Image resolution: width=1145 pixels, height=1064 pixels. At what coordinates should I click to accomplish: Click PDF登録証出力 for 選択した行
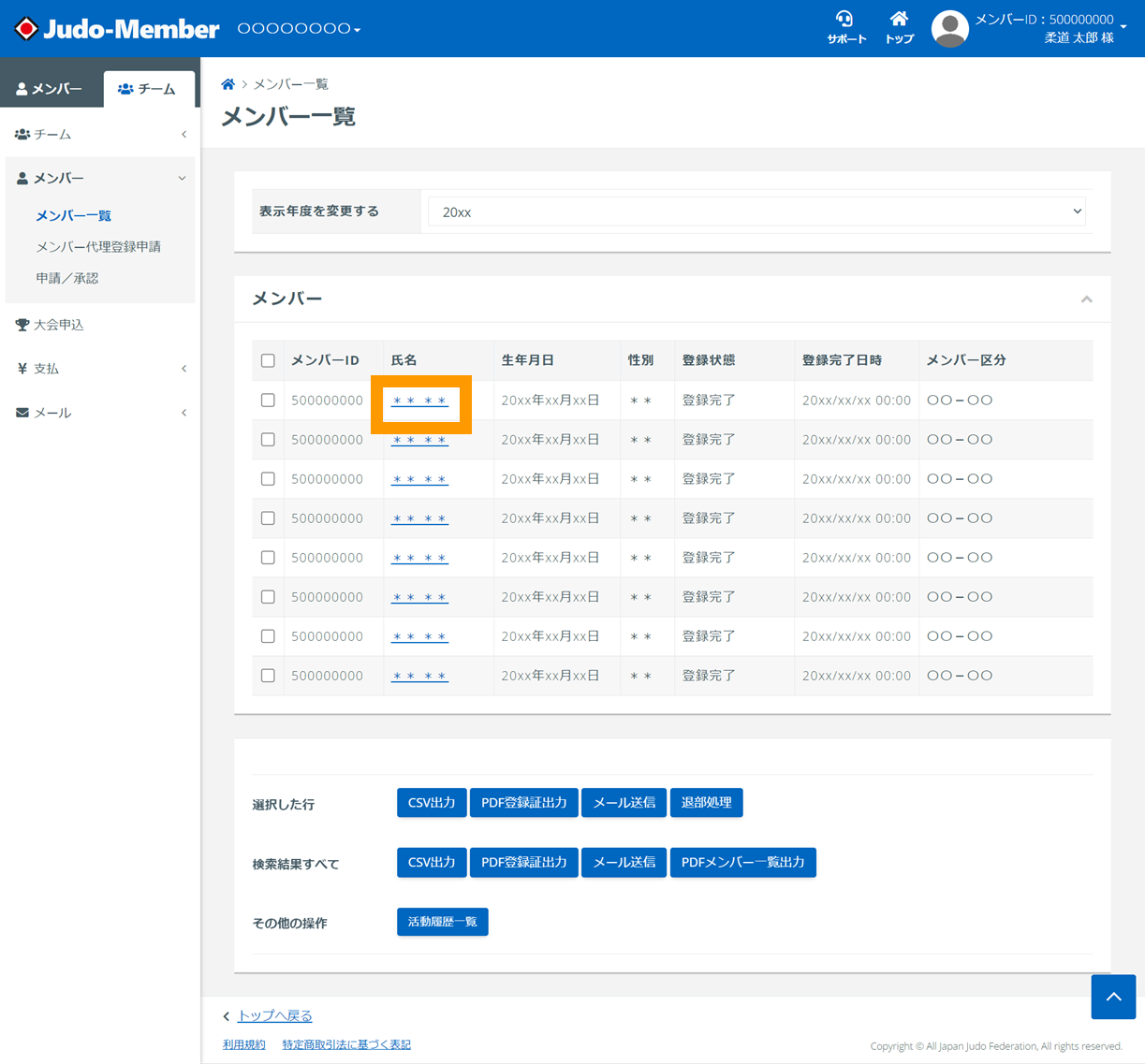[523, 803]
